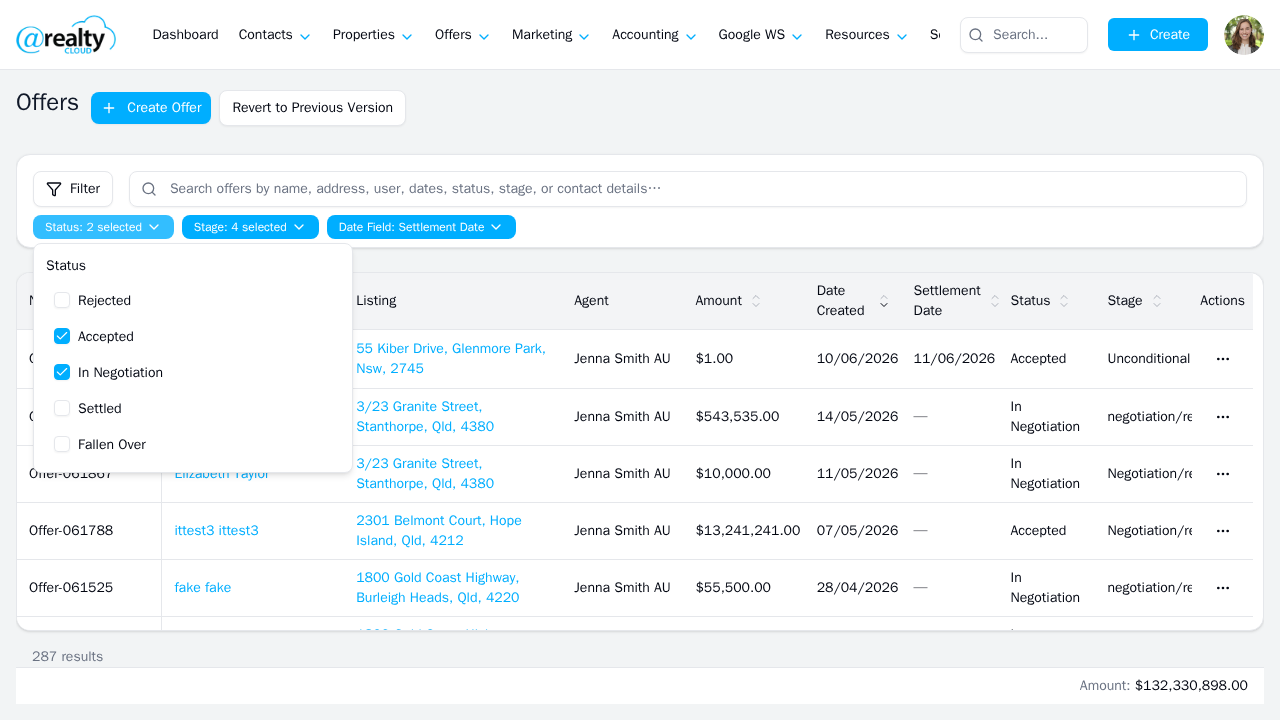Click the magnifier icon in top search box
The image size is (1280, 720).
tap(976, 35)
